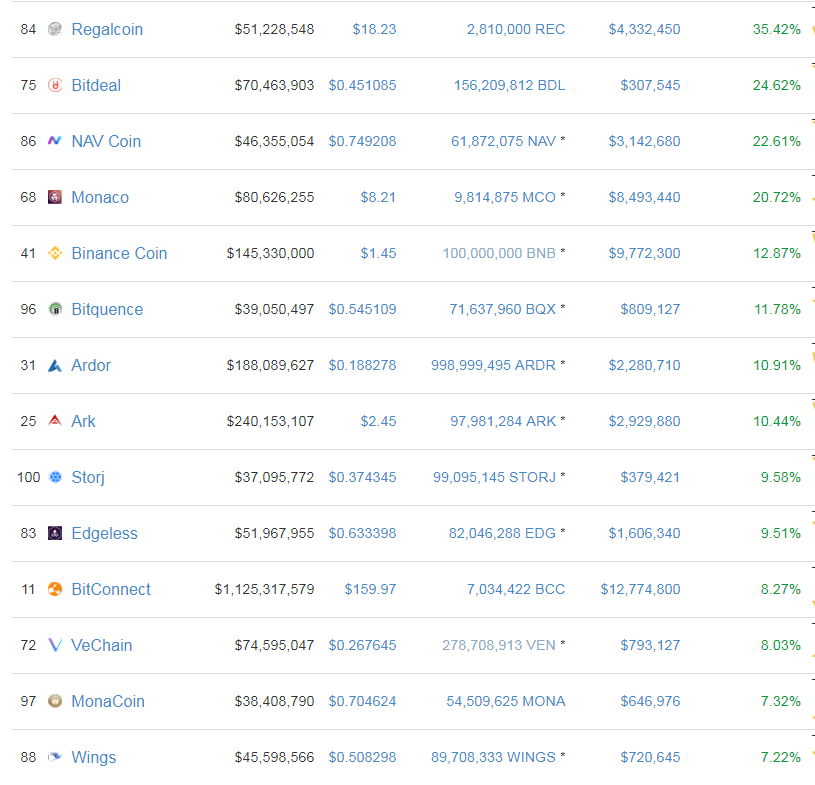Click Bitdeal price $0.451085

(x=362, y=85)
